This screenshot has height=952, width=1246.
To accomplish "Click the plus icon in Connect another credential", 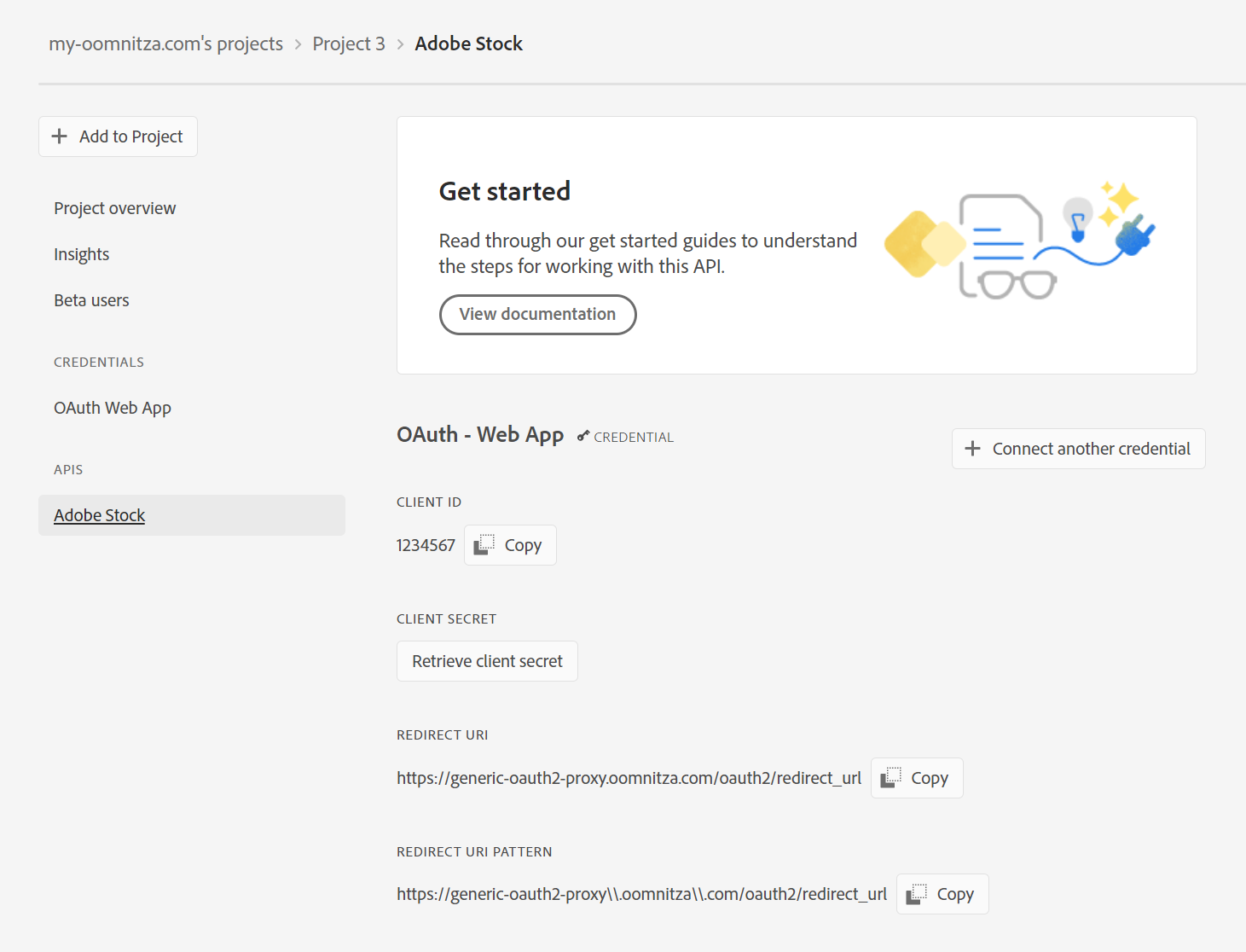I will pos(972,449).
